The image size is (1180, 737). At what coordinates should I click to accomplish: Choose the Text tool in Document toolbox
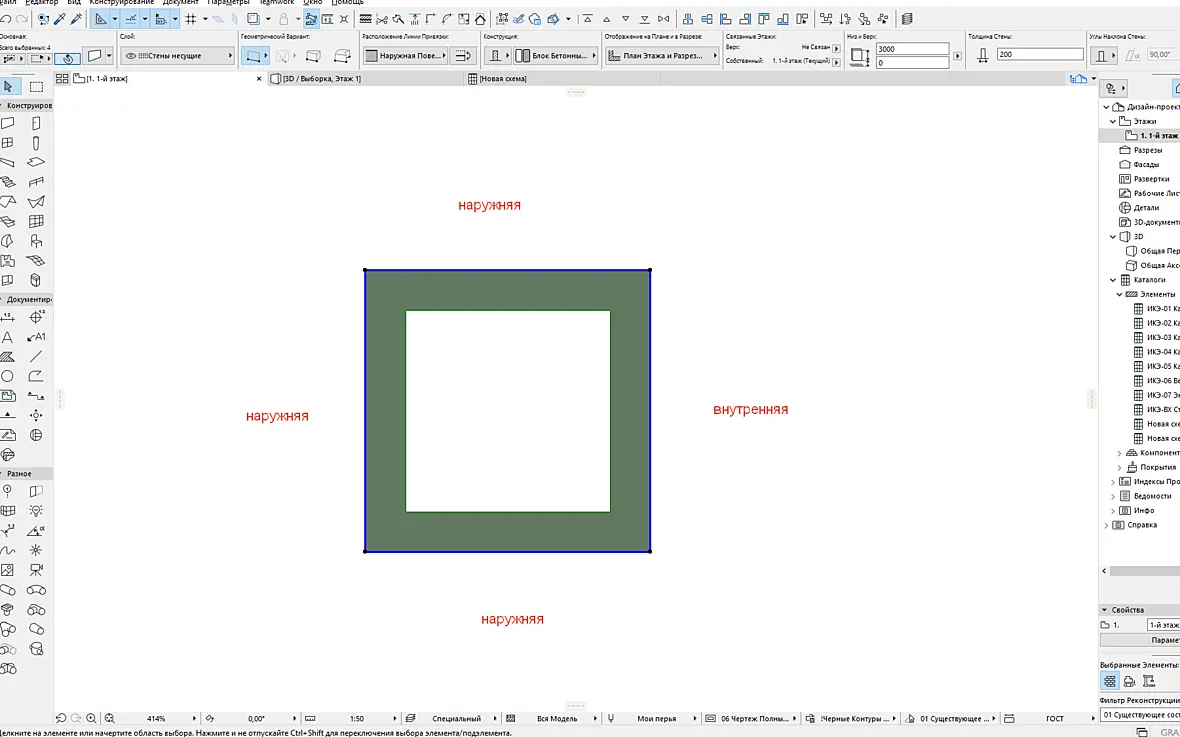pos(8,337)
